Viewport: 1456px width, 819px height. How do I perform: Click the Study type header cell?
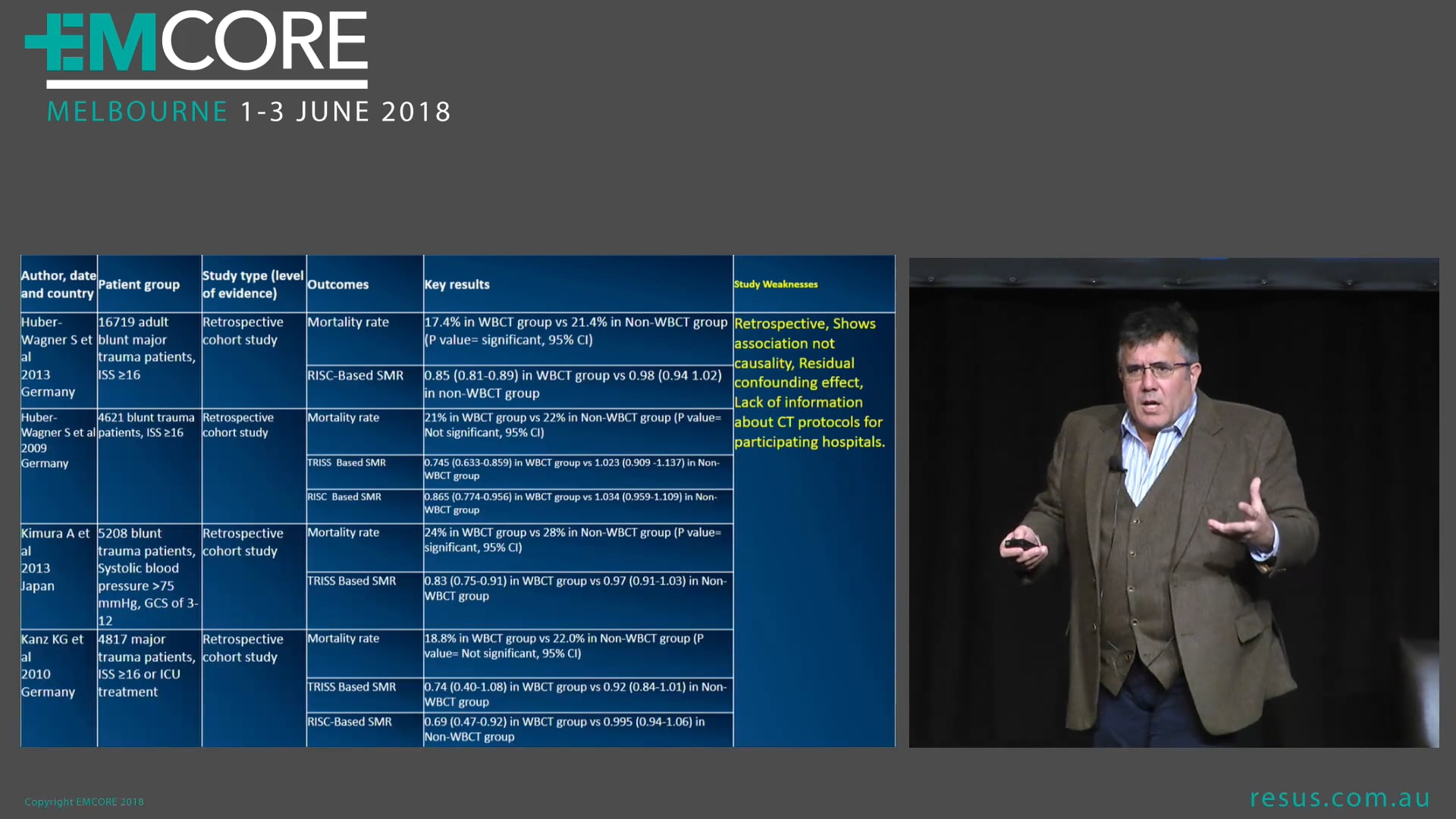point(252,284)
